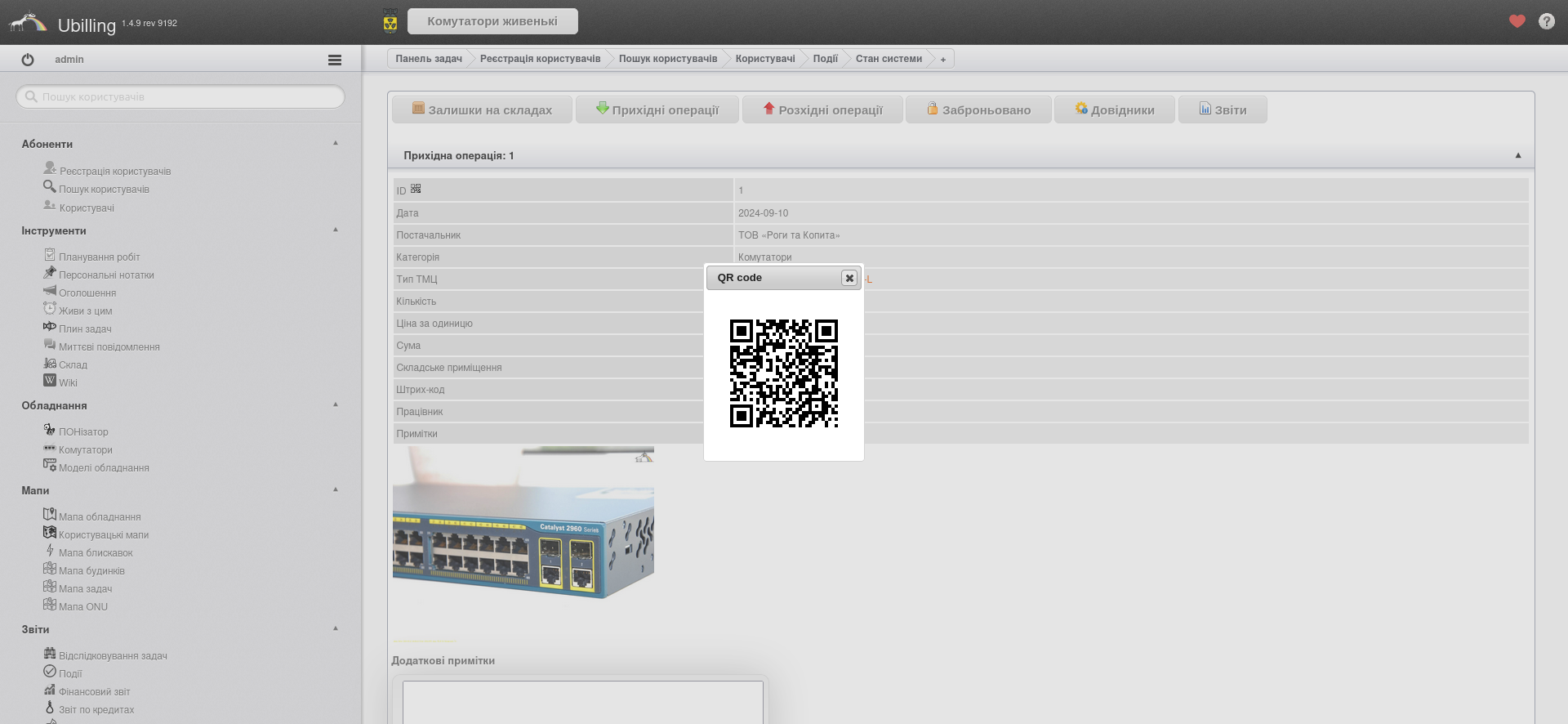Click the Catalyst 2960 switch photo

click(523, 523)
